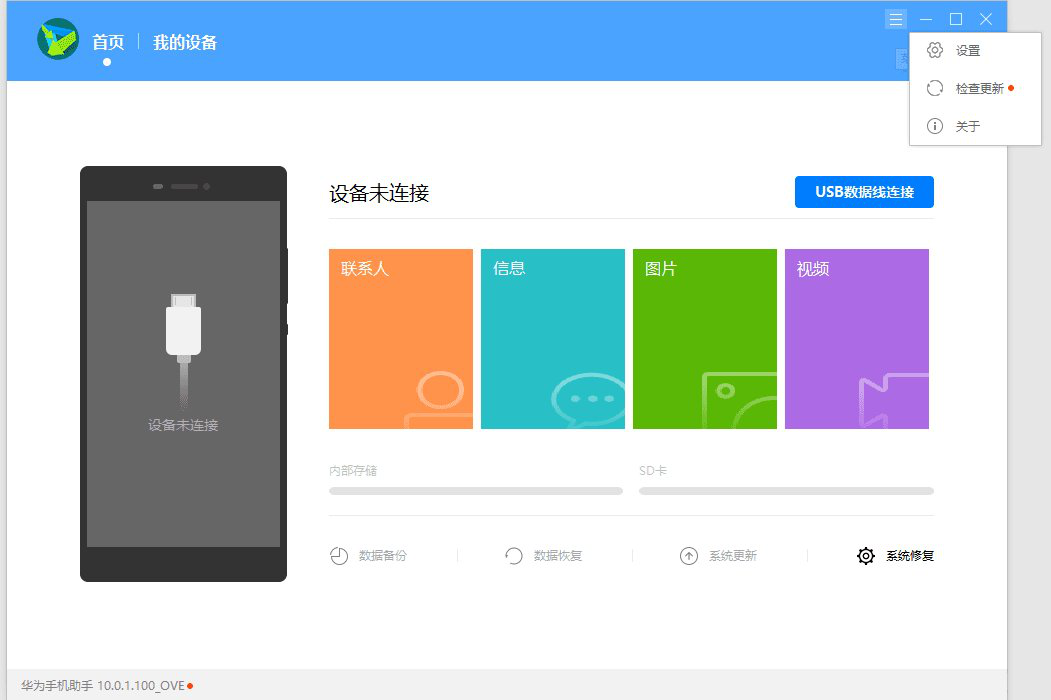Open the 视频 videos tile
The width and height of the screenshot is (1051, 700).
tap(857, 338)
